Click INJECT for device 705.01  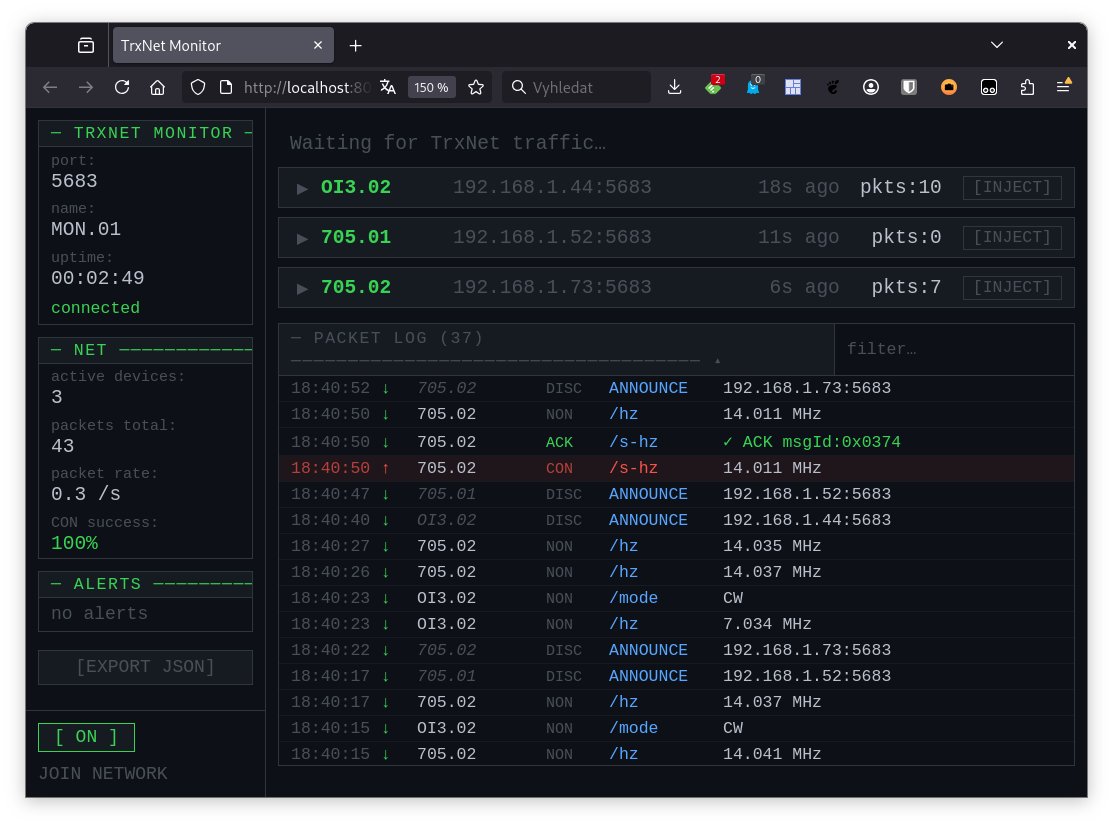1011,237
